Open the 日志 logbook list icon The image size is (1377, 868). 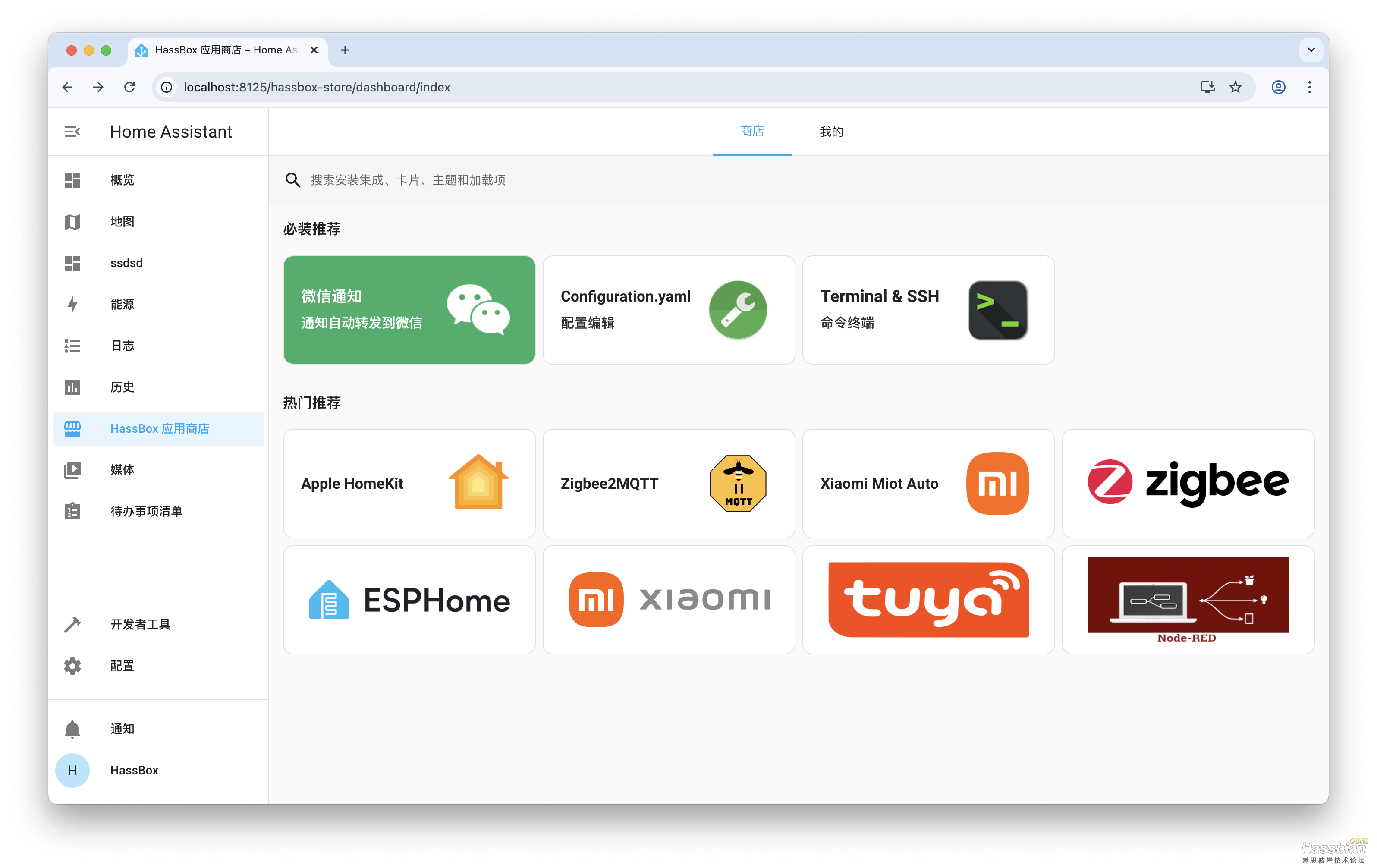72,346
